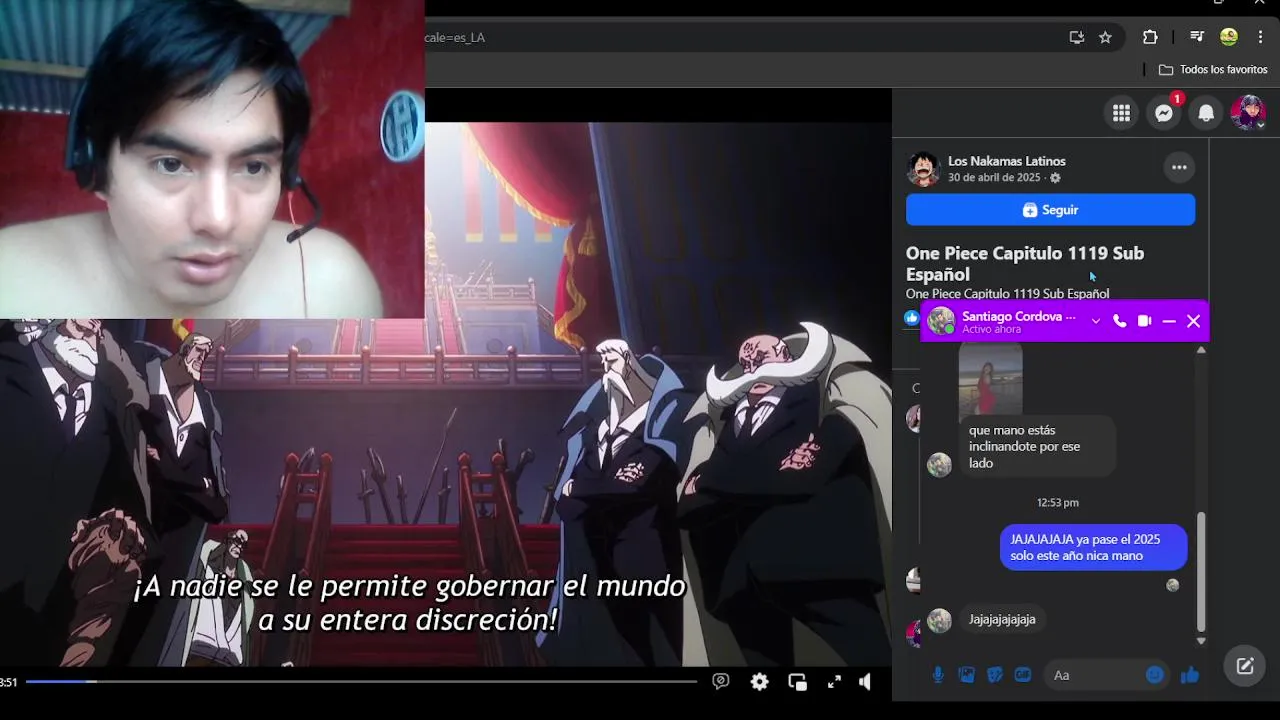Click the install app icon in address bar
The height and width of the screenshot is (720, 1280).
point(1076,37)
